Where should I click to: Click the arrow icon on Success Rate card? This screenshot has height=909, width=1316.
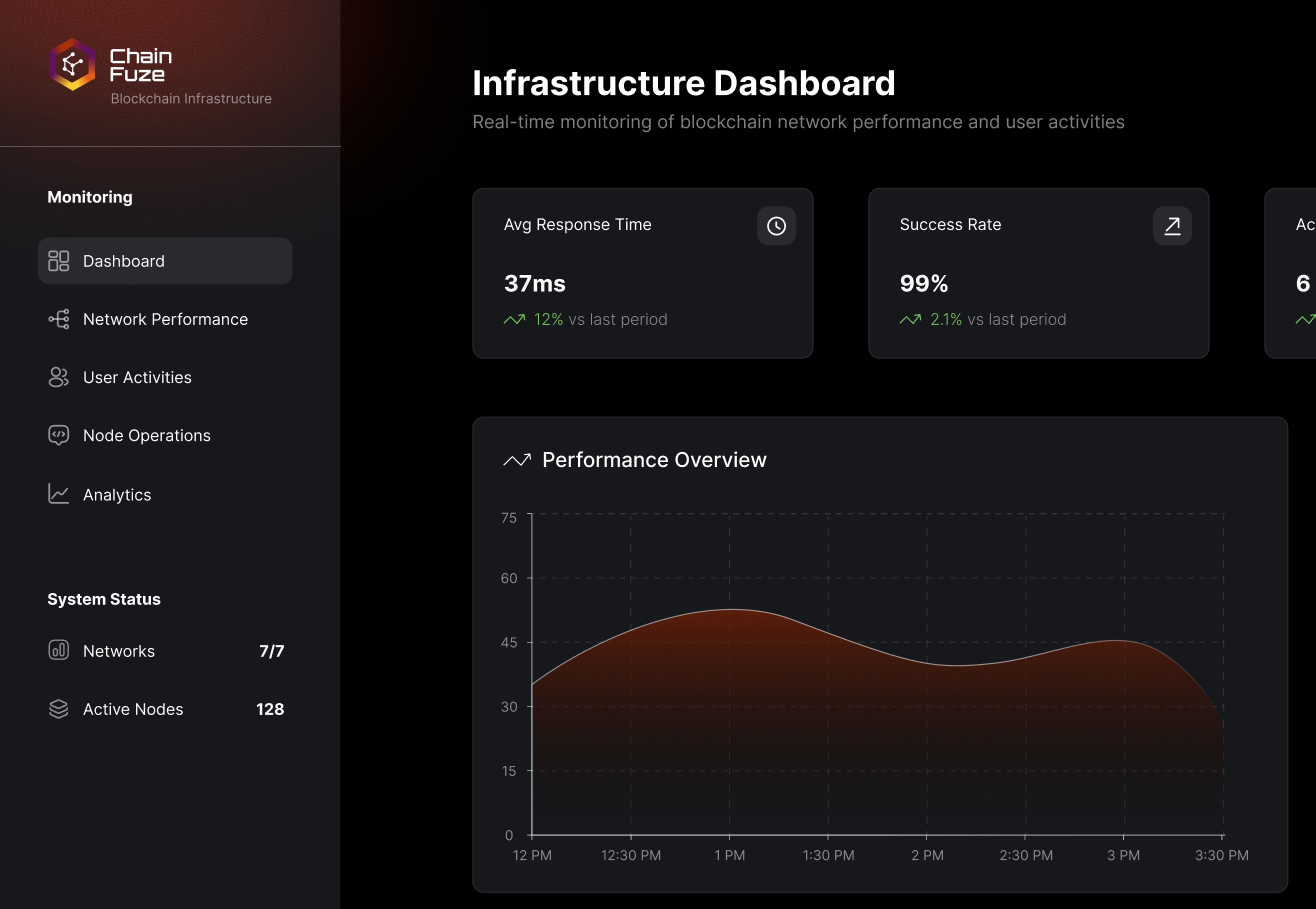click(1172, 226)
